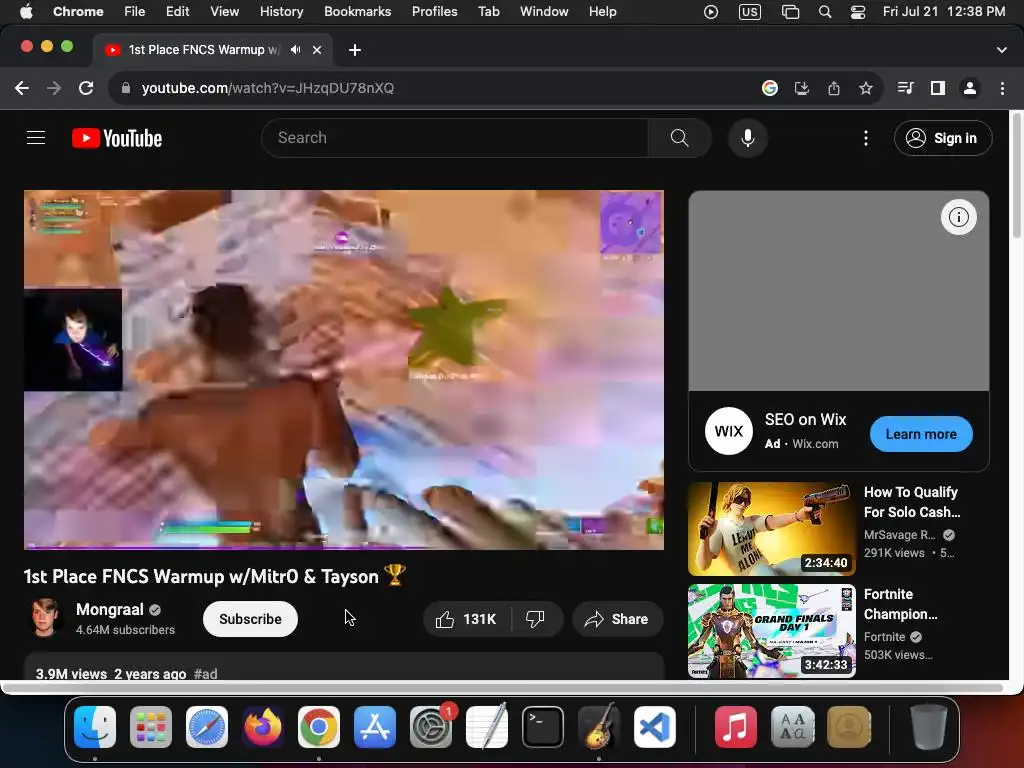Open SEO on Wix ad title
This screenshot has width=1024, height=768.
805,419
